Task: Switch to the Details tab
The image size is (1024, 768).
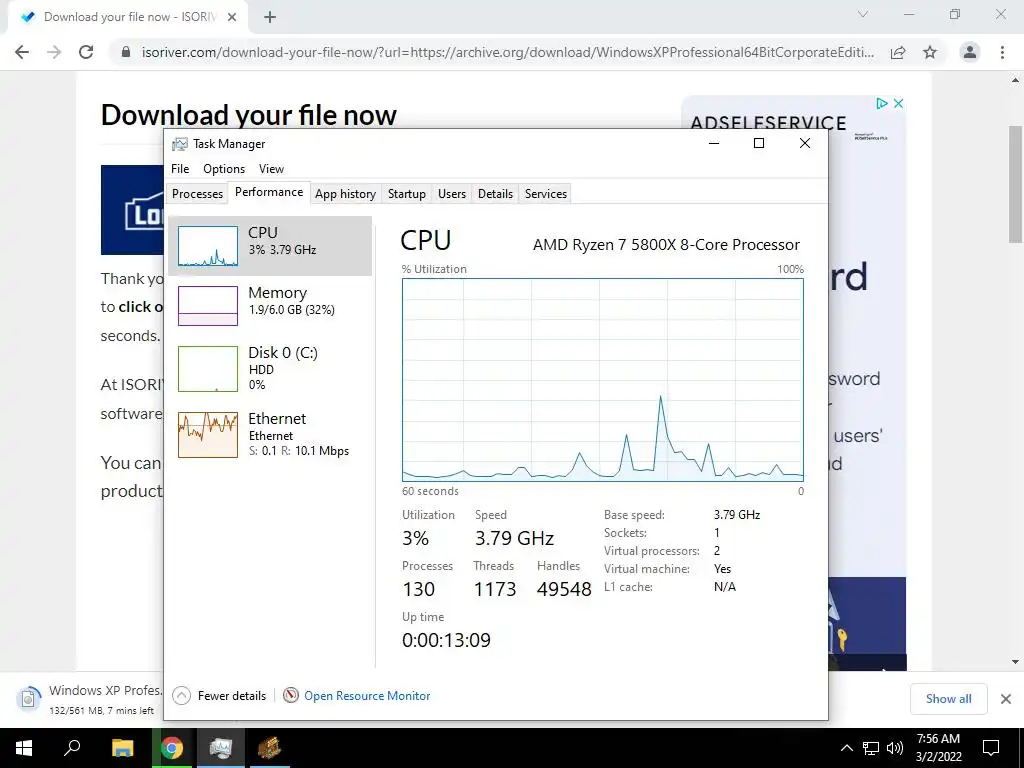Action: tap(495, 194)
